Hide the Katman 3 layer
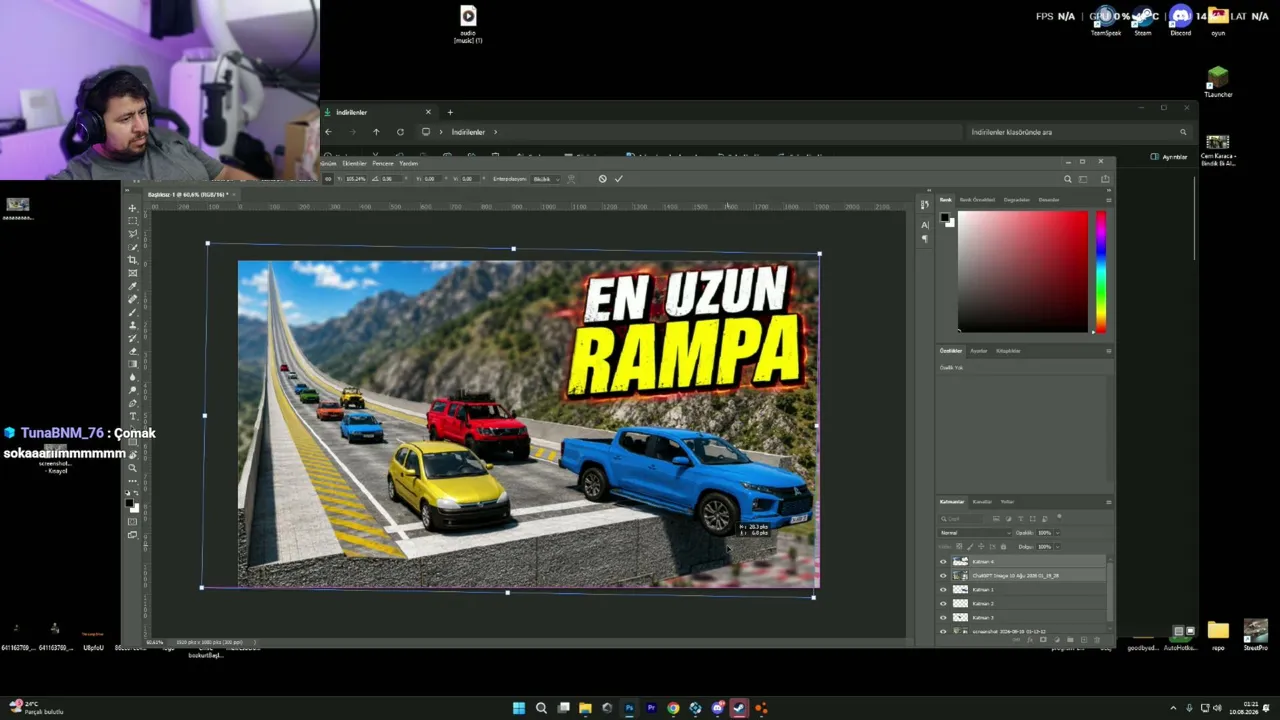 943,618
